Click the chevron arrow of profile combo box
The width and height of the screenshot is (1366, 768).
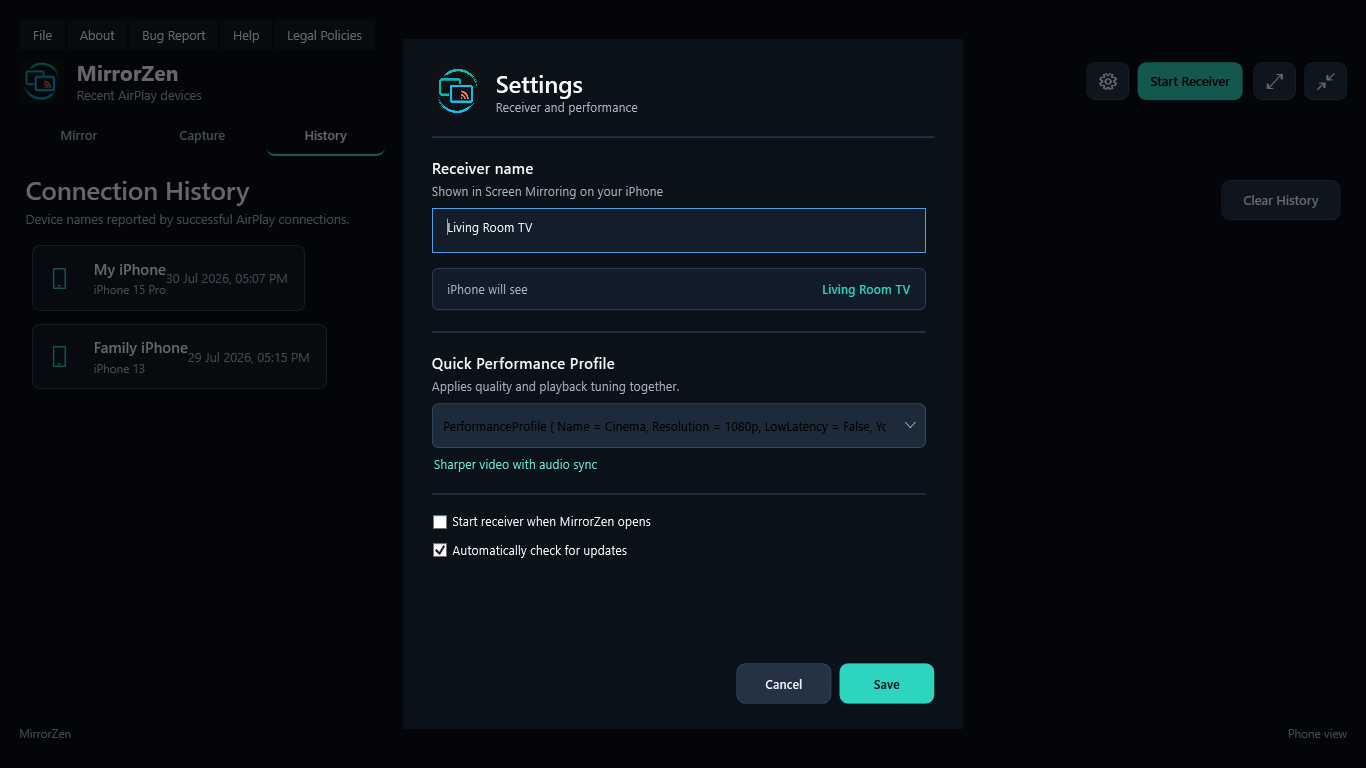(x=910, y=426)
